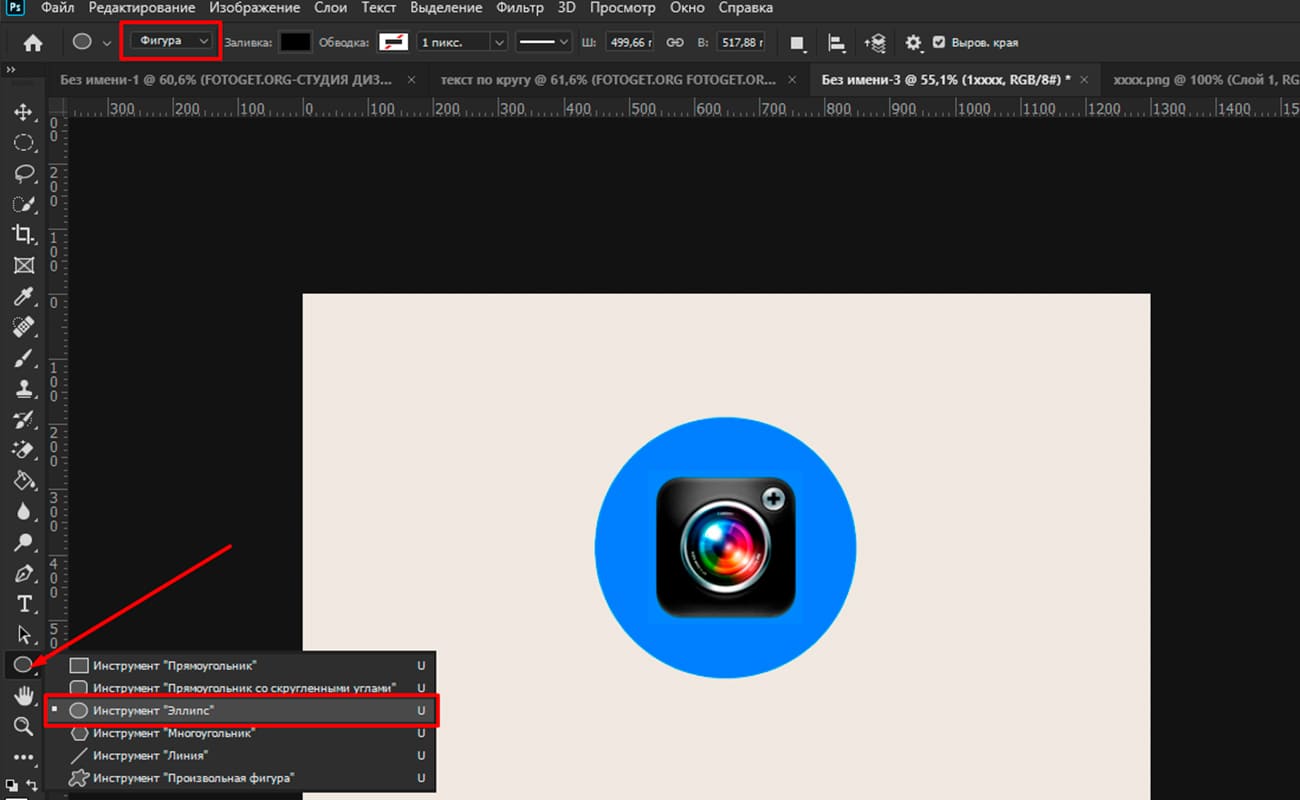Open the tool preset picker arrow
1300x800 pixels.
pyautogui.click(x=107, y=43)
